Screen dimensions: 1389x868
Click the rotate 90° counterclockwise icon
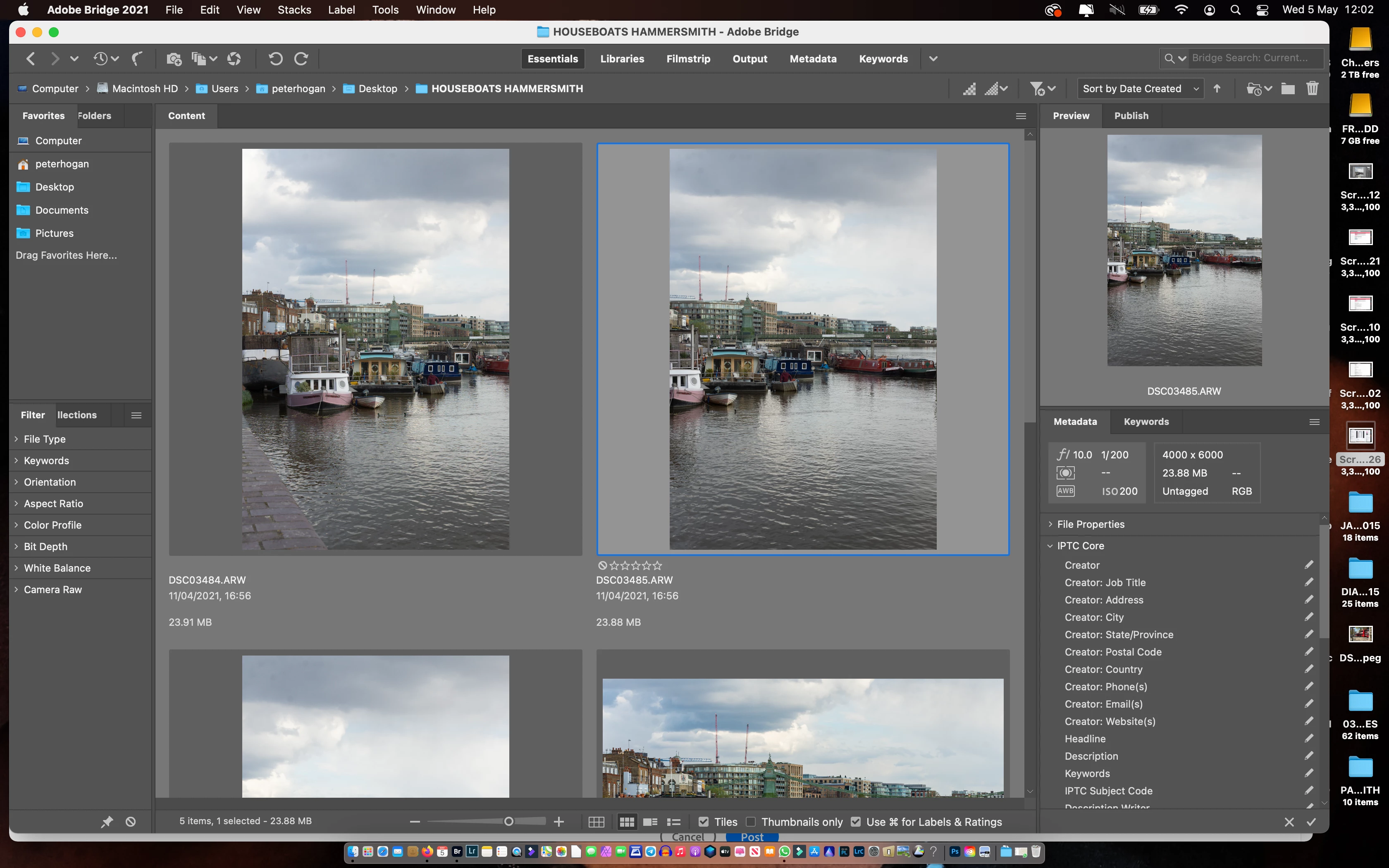coord(275,59)
